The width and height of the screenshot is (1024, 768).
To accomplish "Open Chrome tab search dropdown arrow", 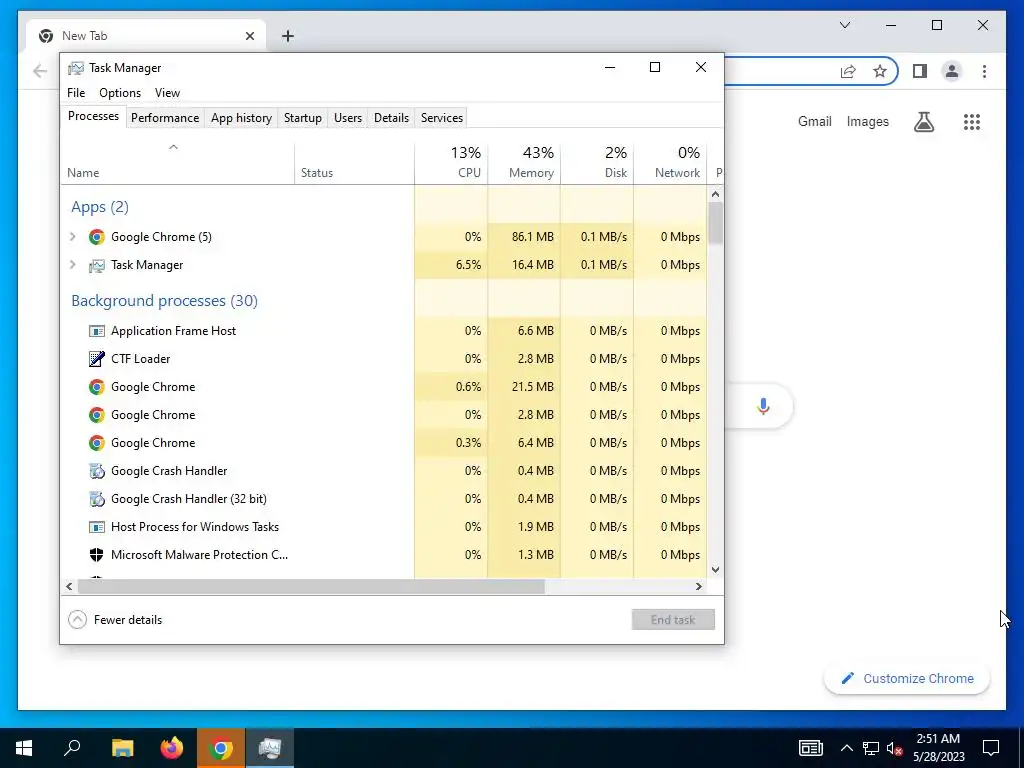I will coord(844,25).
